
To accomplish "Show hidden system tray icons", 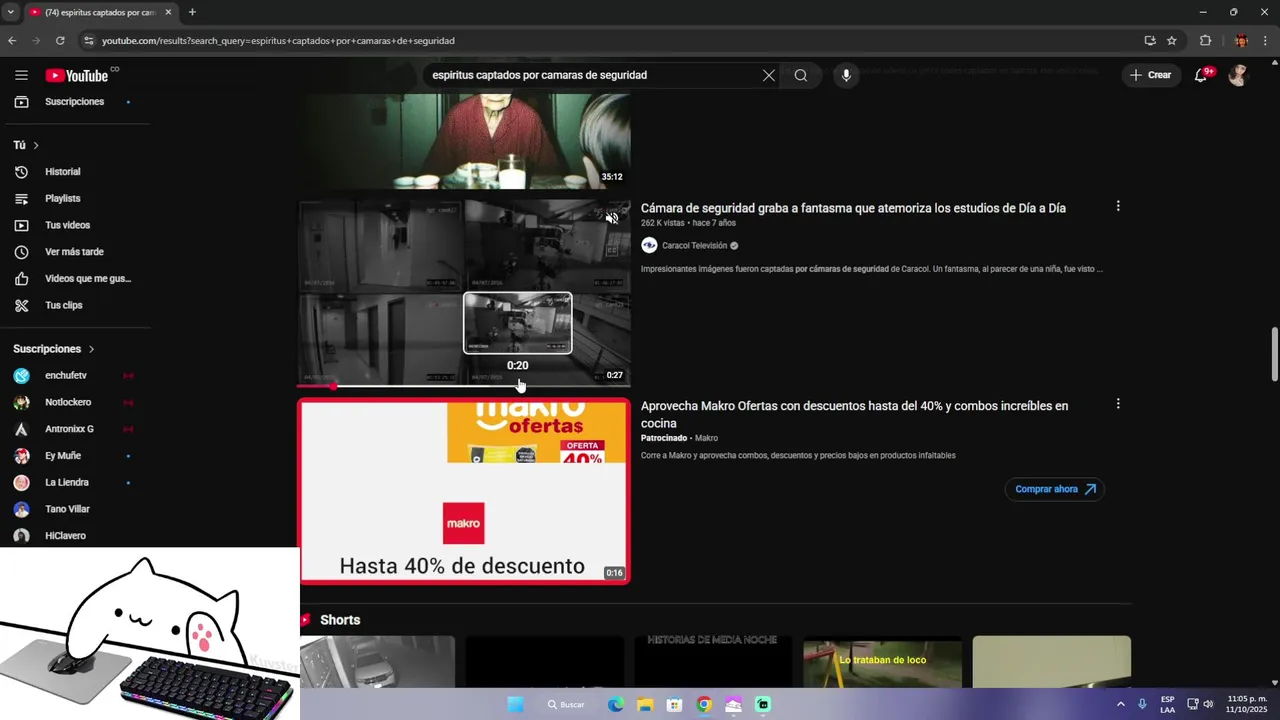I will click(x=1120, y=704).
